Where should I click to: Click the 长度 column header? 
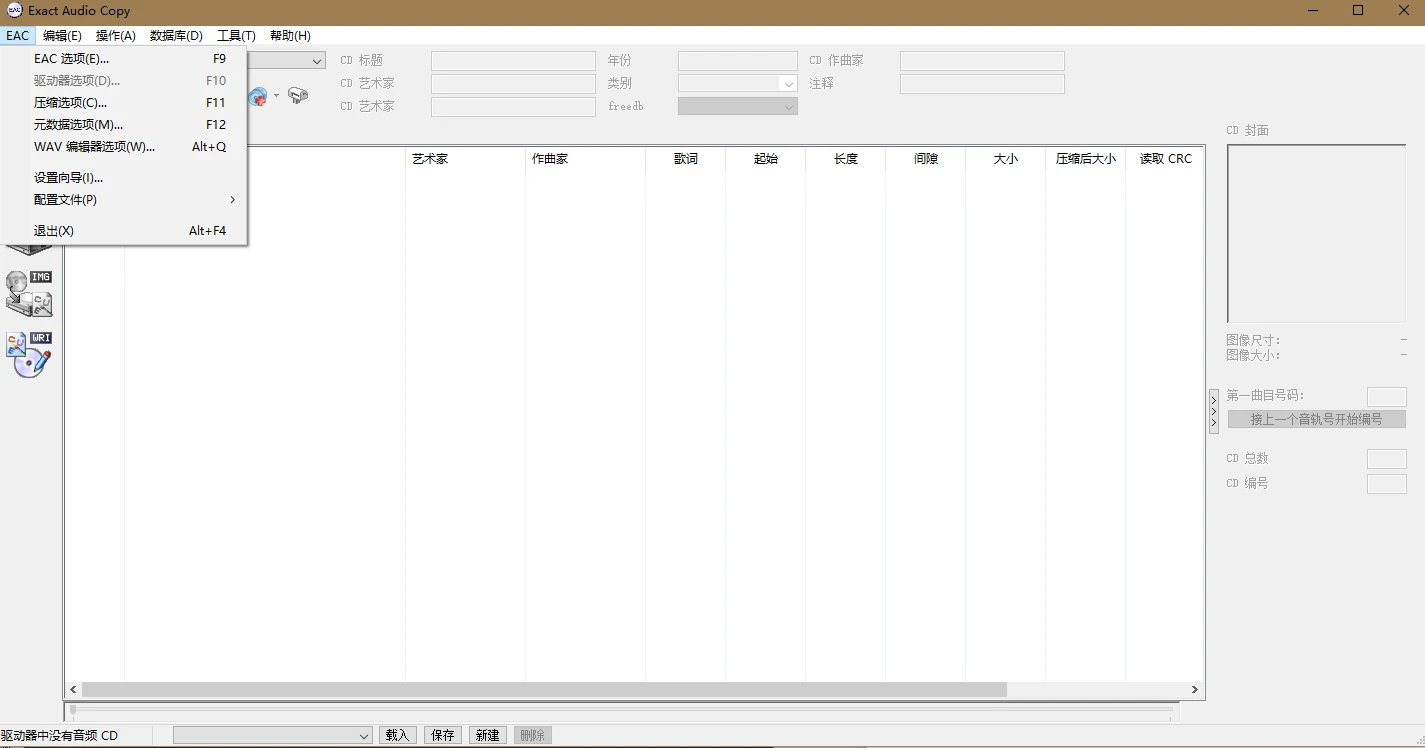pyautogui.click(x=846, y=159)
